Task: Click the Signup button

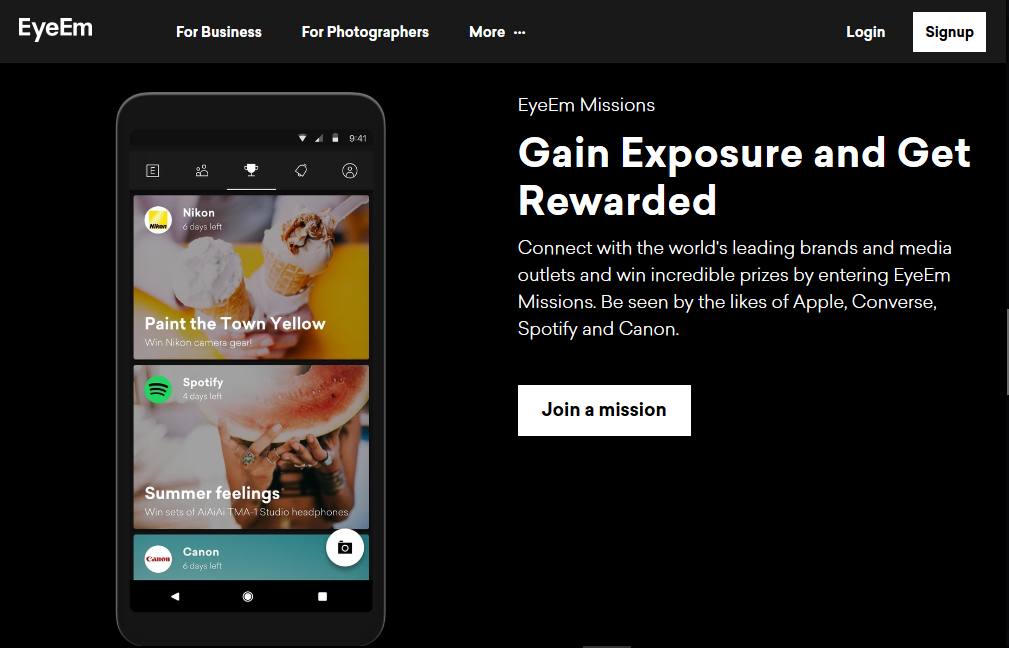Action: pos(949,32)
